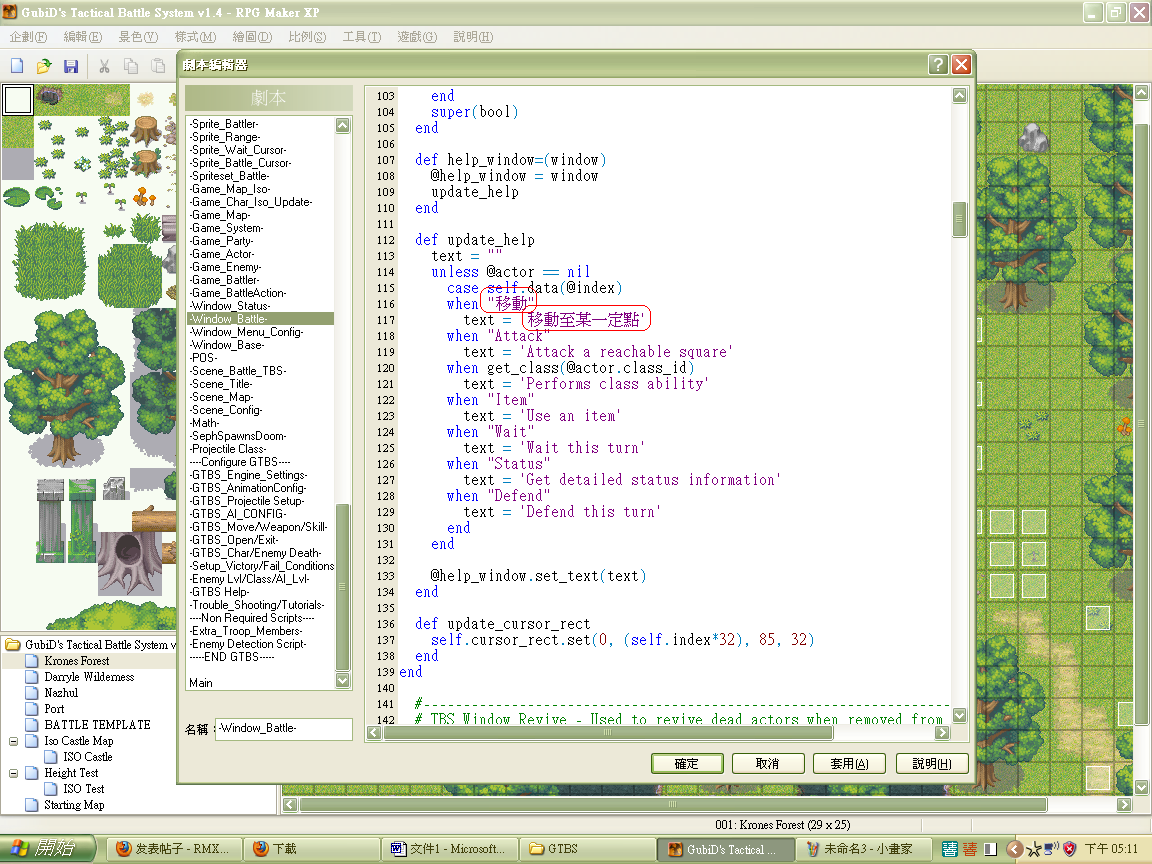The height and width of the screenshot is (864, 1152).
Task: Click the script editor help question-mark button
Action: pos(937,65)
